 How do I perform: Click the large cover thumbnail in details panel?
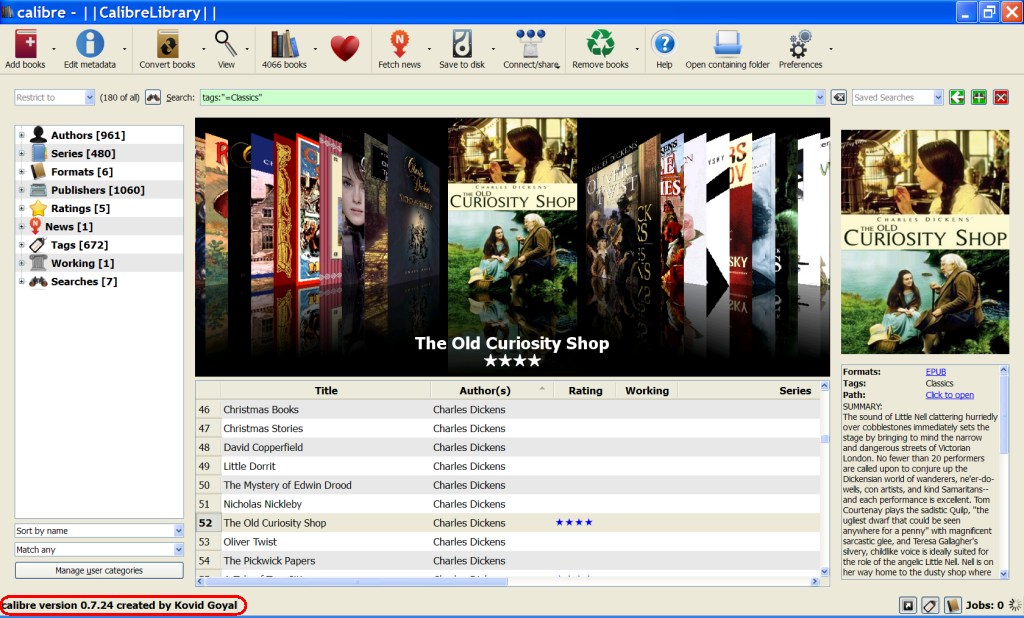(925, 242)
